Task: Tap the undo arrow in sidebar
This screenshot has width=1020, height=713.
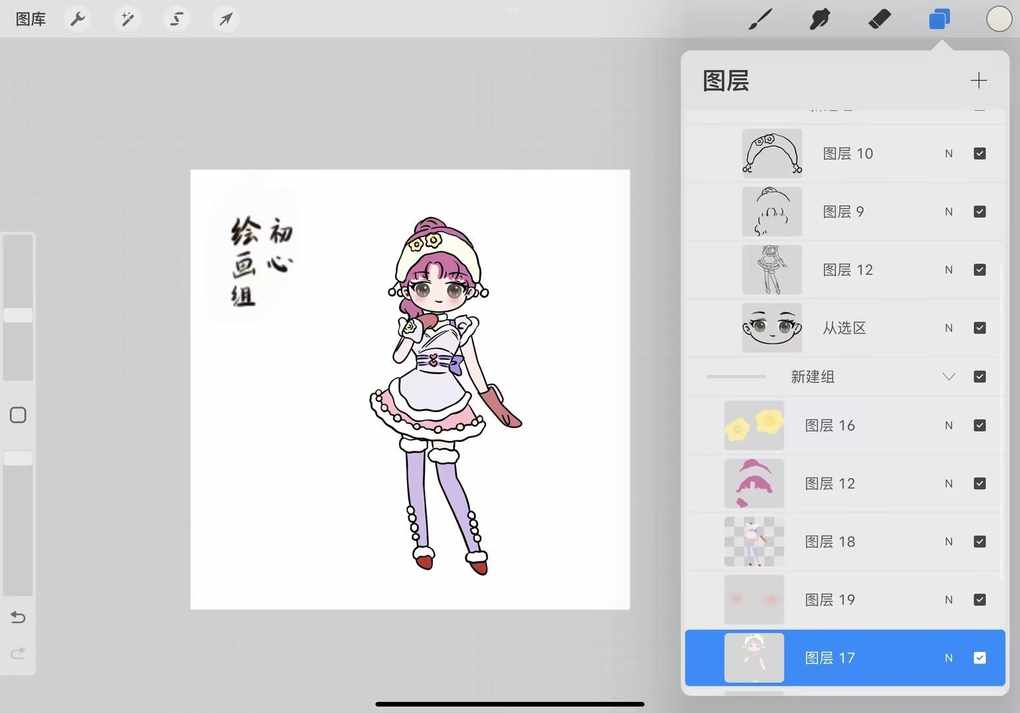Action: [18, 617]
